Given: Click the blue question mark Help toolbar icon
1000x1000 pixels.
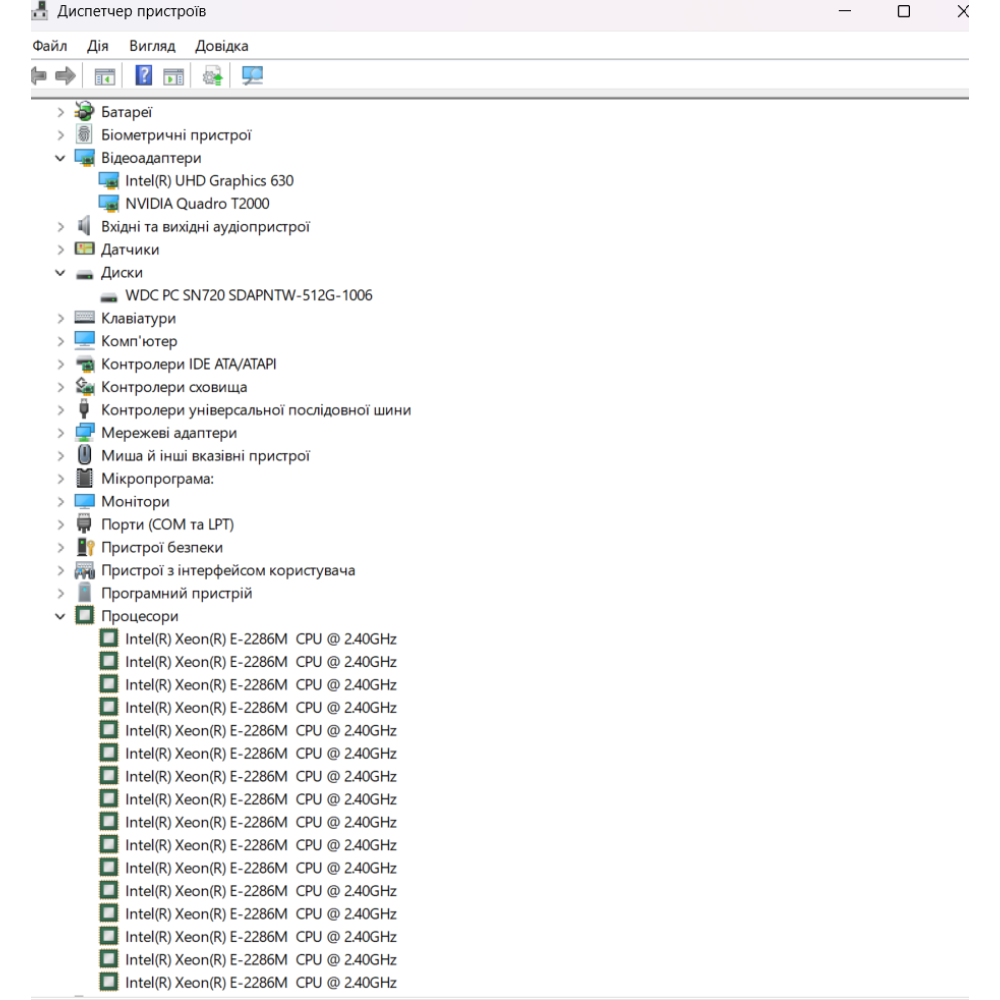Looking at the screenshot, I should point(144,76).
